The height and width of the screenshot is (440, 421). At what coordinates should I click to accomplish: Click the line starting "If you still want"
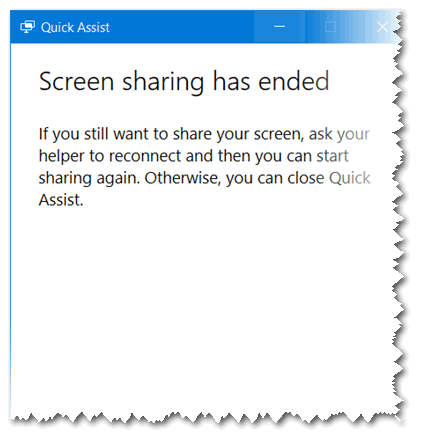point(204,134)
